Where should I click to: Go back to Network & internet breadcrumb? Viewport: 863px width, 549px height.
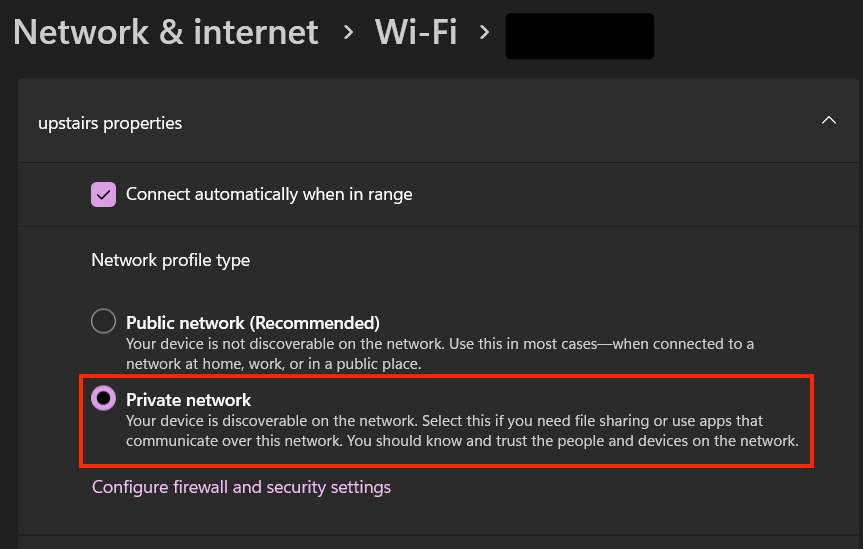pyautogui.click(x=166, y=32)
